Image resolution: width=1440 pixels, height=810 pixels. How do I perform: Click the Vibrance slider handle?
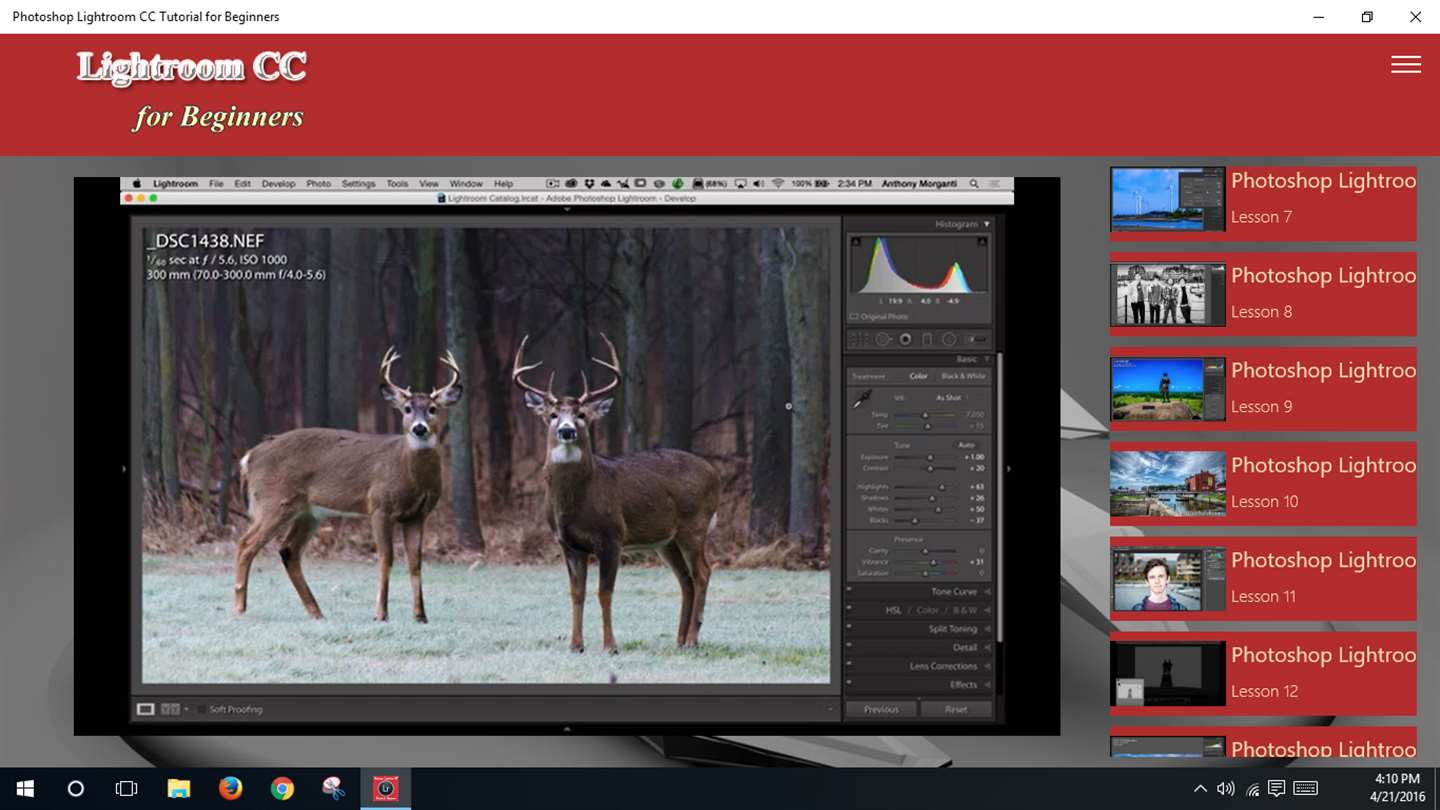coord(933,562)
